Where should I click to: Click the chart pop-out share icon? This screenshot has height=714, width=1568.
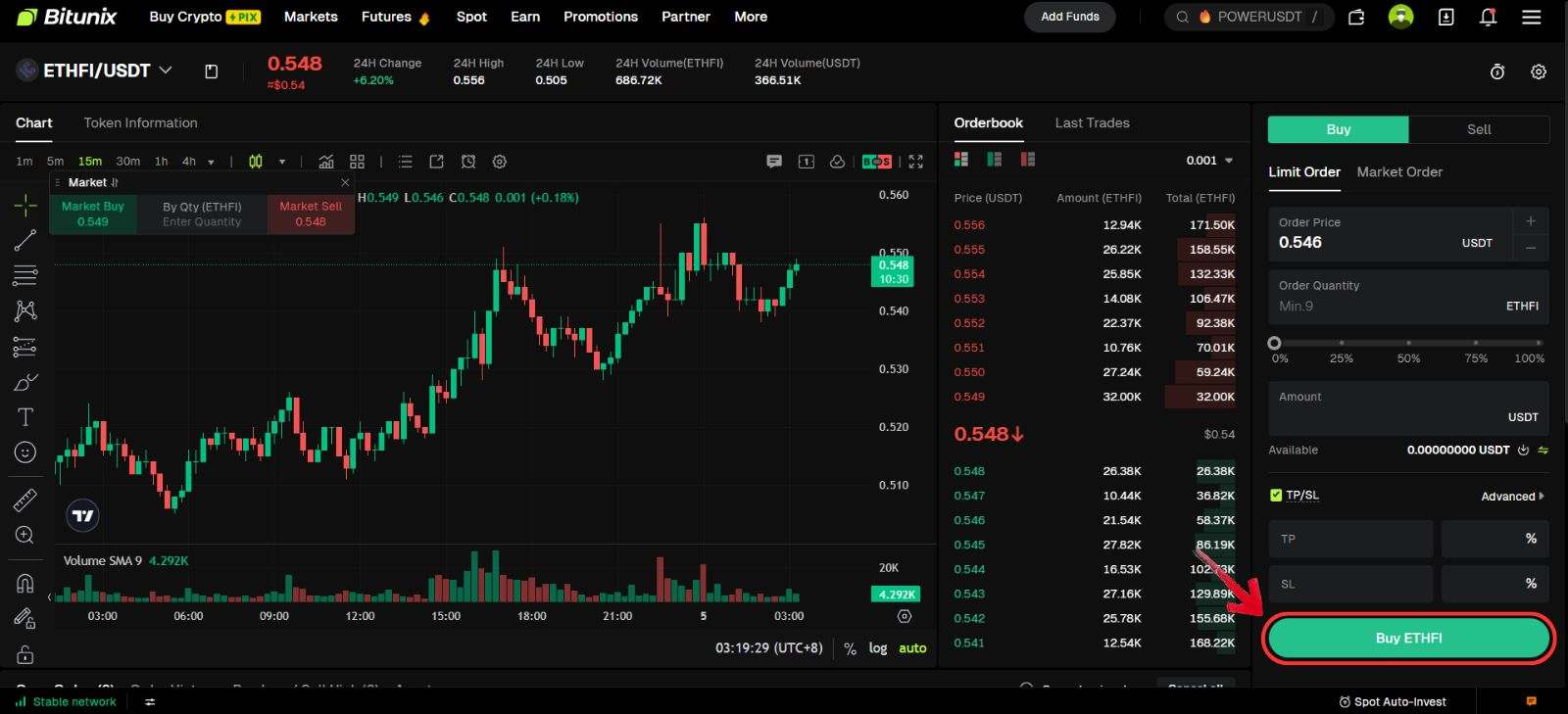tap(437, 162)
